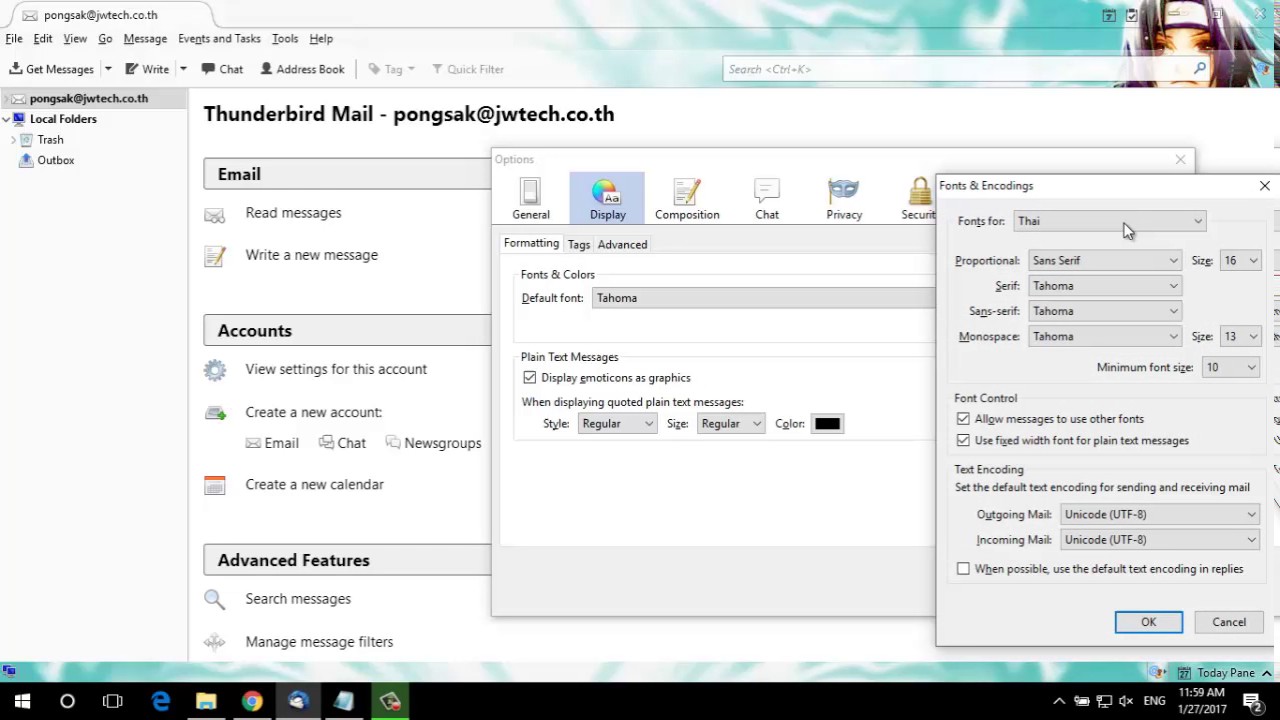Enable default text encoding in replies checkbox
This screenshot has width=1280, height=720.
pos(963,569)
